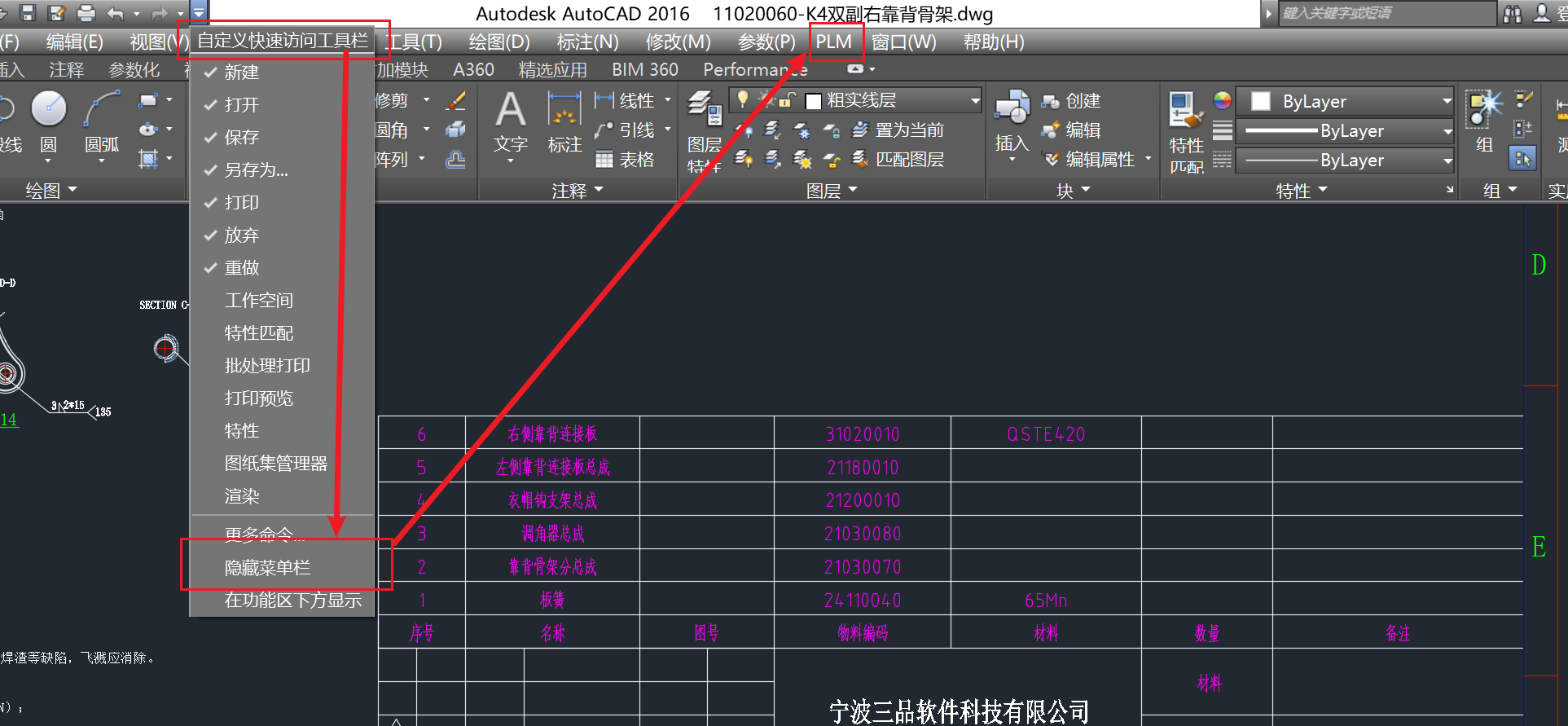
Task: Click the Save icon in quick access toolbar
Action: pos(29,12)
